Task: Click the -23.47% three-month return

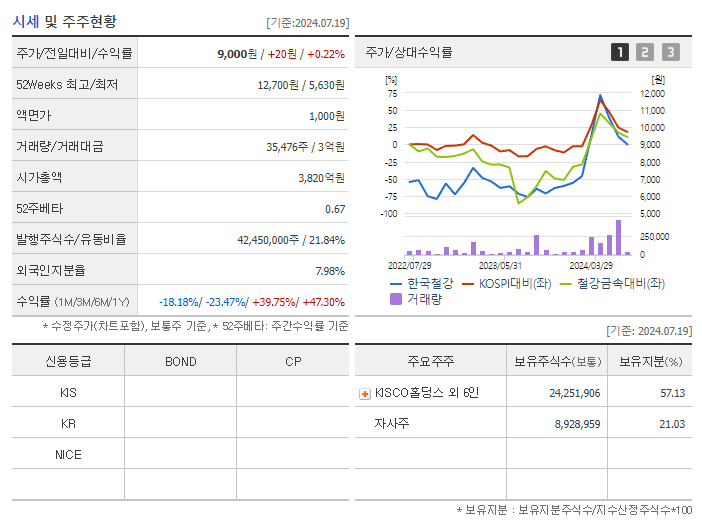Action: 225,302
